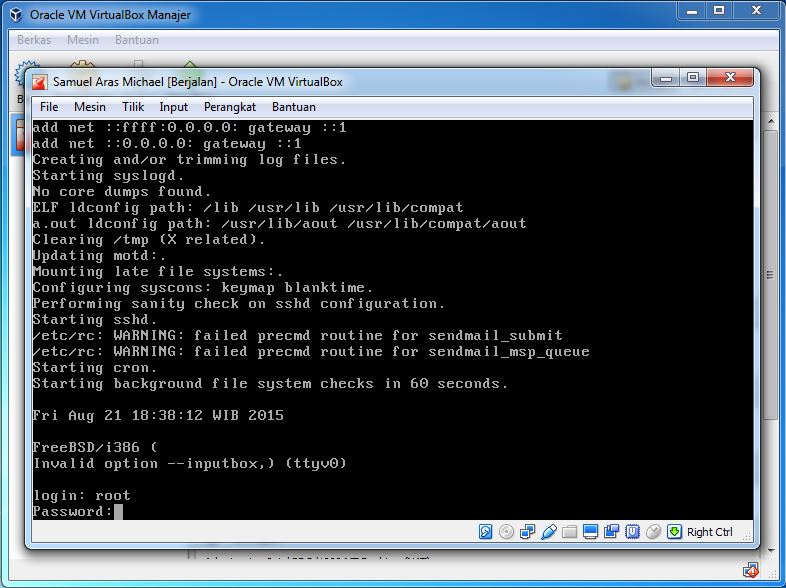Click the 'Updating motd:.' line
The image size is (786, 588).
coord(99,256)
